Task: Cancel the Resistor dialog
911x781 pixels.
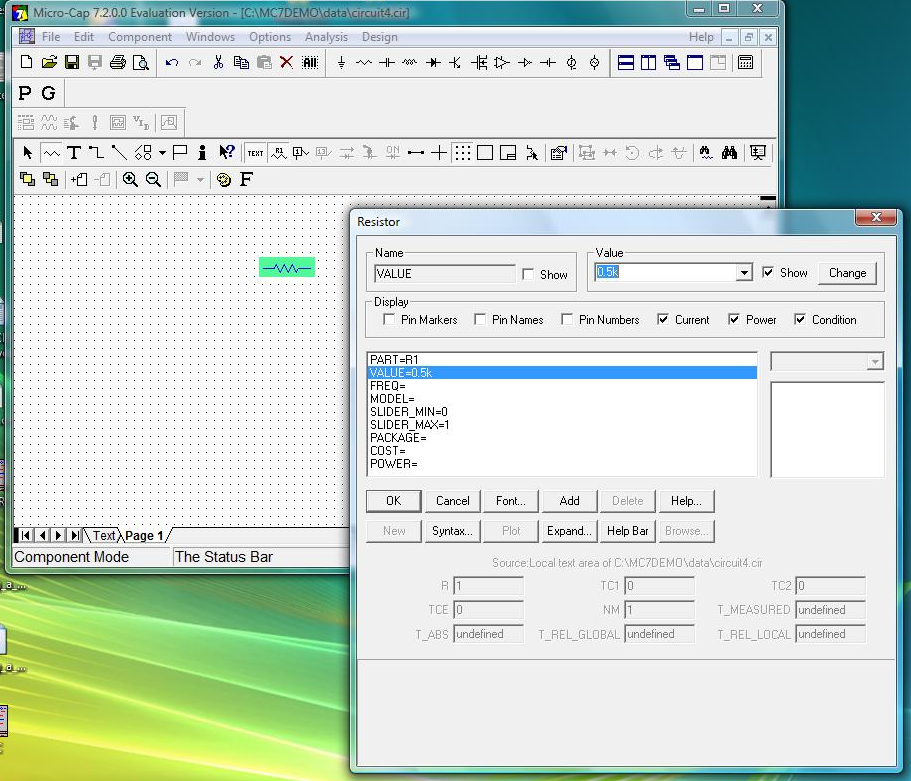Action: (x=453, y=501)
